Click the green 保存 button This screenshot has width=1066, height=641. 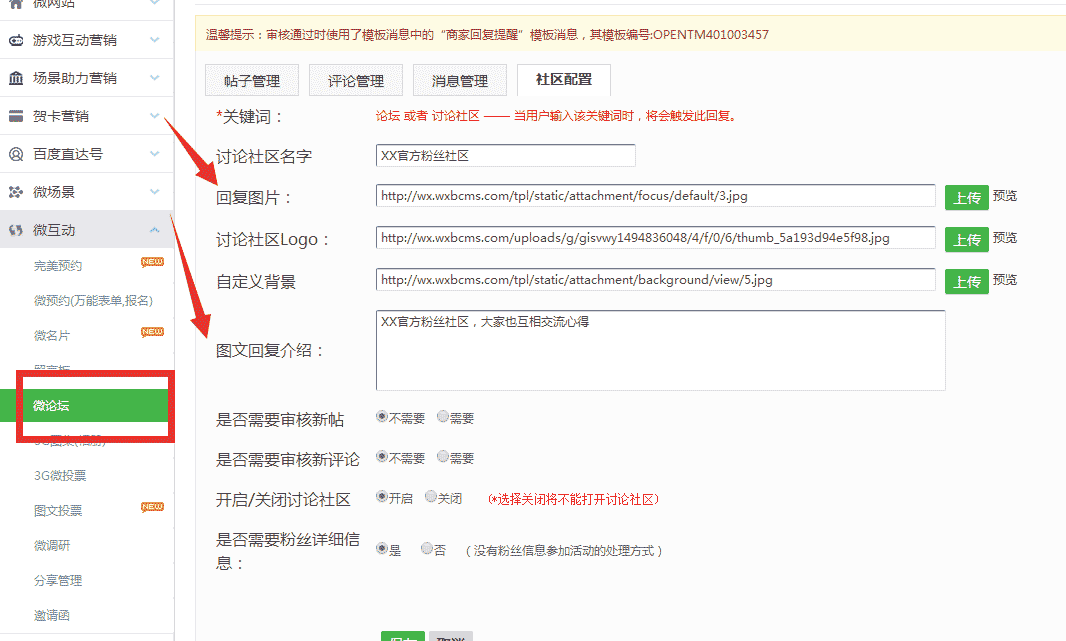click(x=402, y=637)
